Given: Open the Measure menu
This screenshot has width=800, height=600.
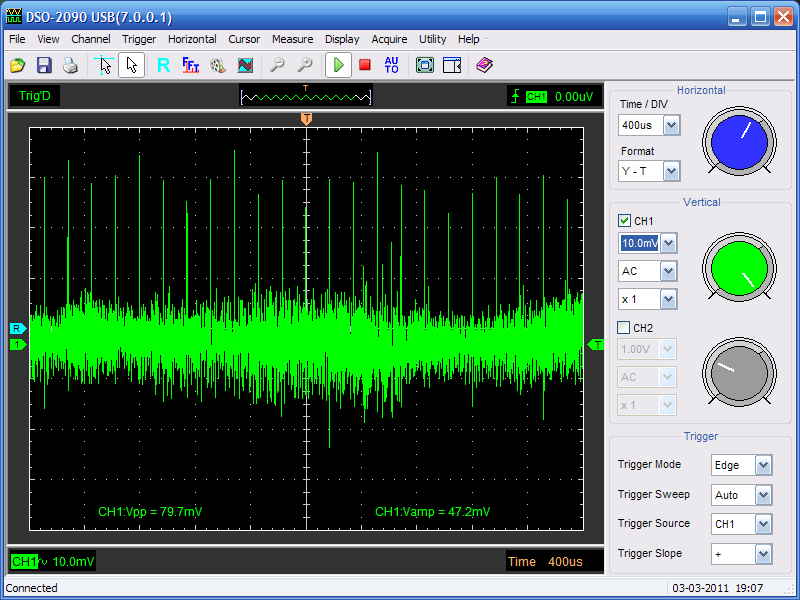Looking at the screenshot, I should (292, 39).
